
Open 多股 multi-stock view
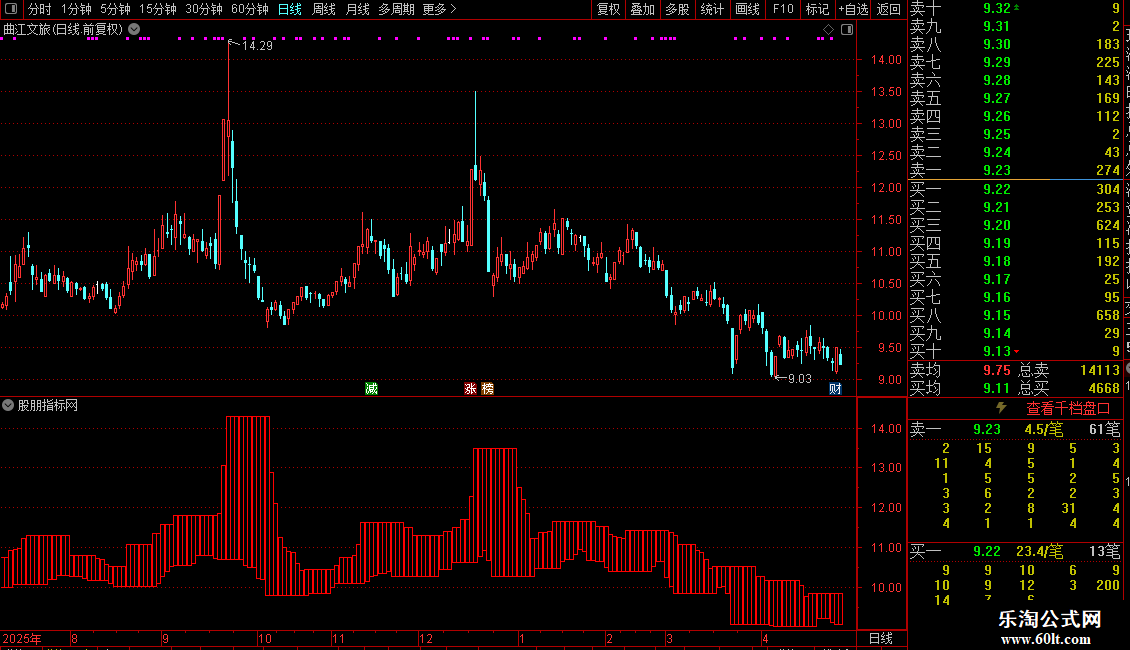pyautogui.click(x=677, y=9)
